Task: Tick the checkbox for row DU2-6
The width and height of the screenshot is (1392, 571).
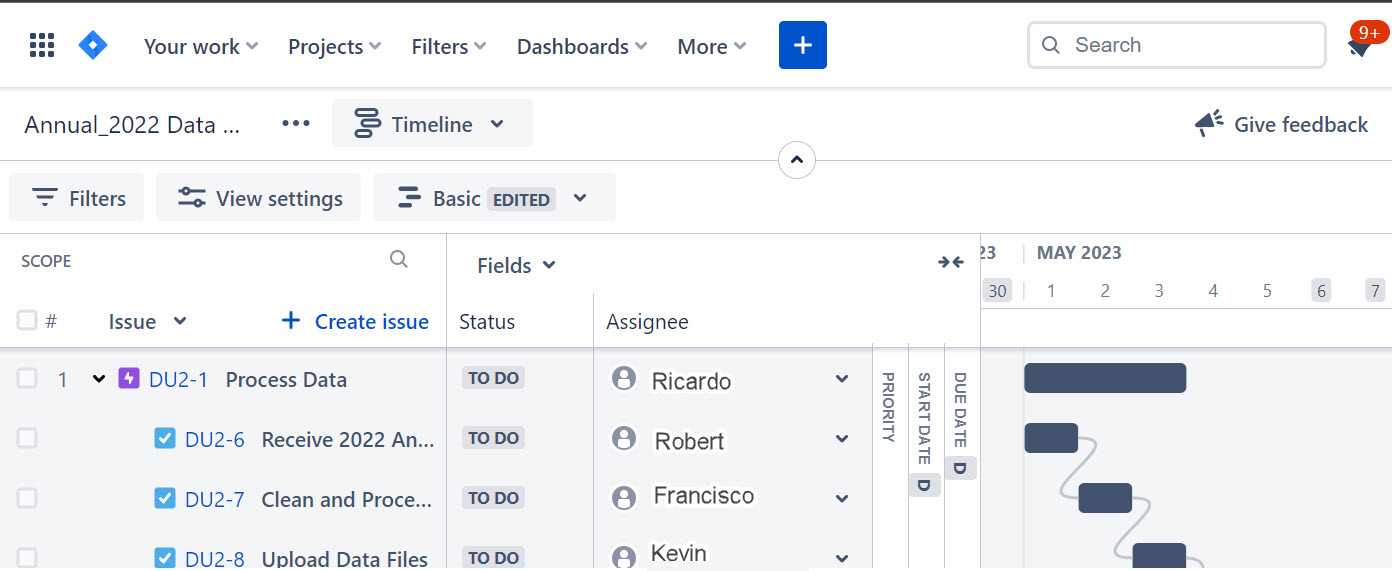Action: pyautogui.click(x=27, y=438)
